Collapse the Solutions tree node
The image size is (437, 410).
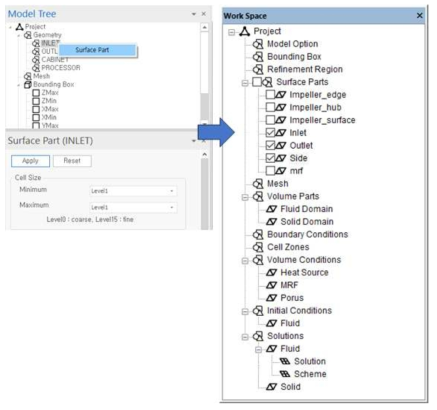[x=245, y=337]
